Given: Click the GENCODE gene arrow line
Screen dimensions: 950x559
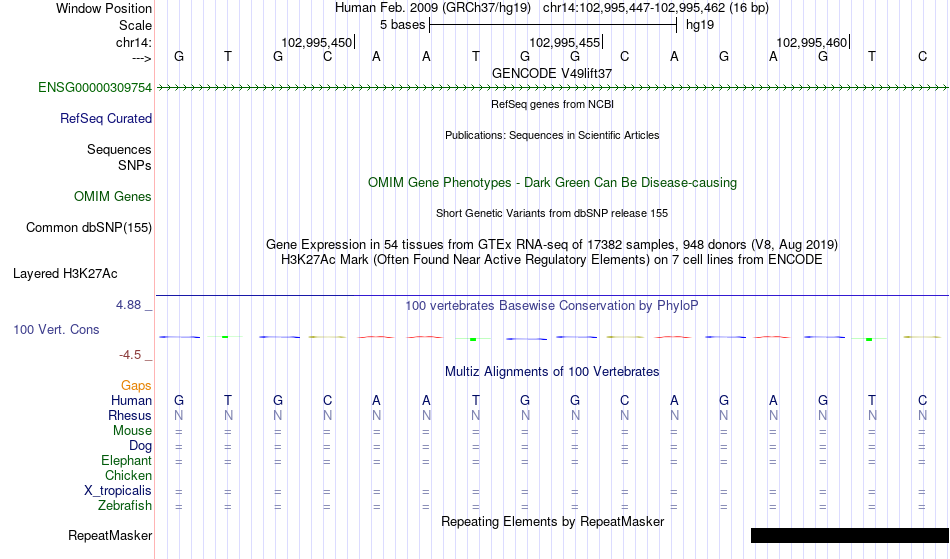Looking at the screenshot, I should (552, 88).
